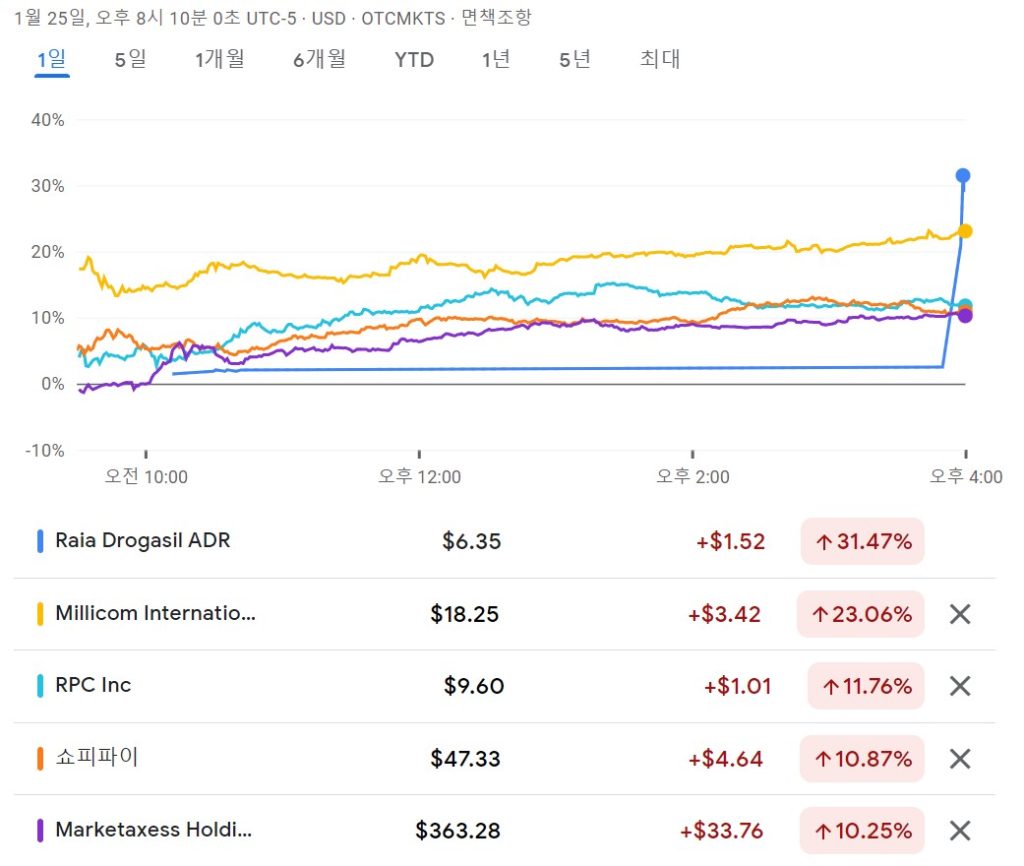Open the RPC Inc stock
The height and width of the screenshot is (866, 1024).
(x=93, y=685)
